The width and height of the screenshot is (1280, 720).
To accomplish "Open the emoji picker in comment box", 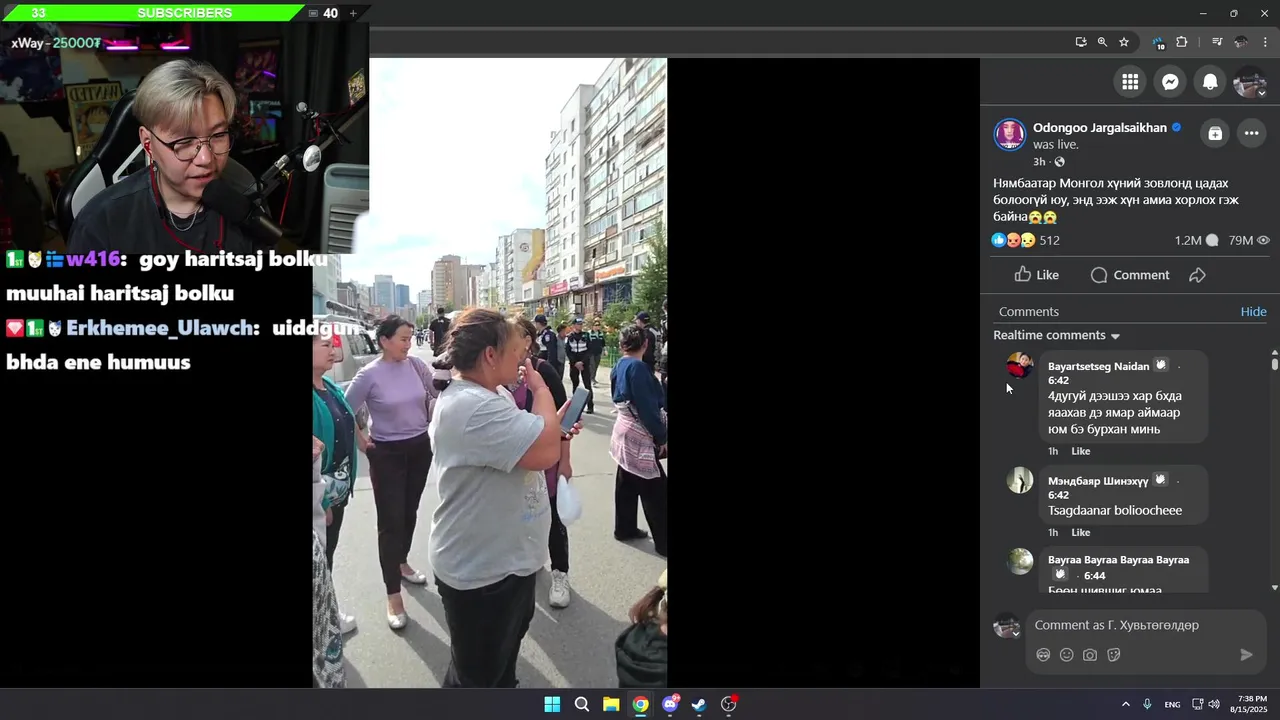I will tap(1066, 655).
